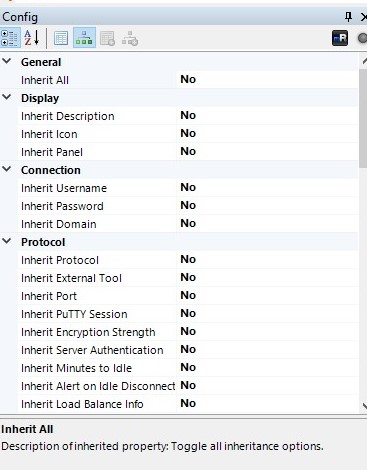Click the scrollbar down arrow
This screenshot has height=470, width=367.
pos(364,406)
